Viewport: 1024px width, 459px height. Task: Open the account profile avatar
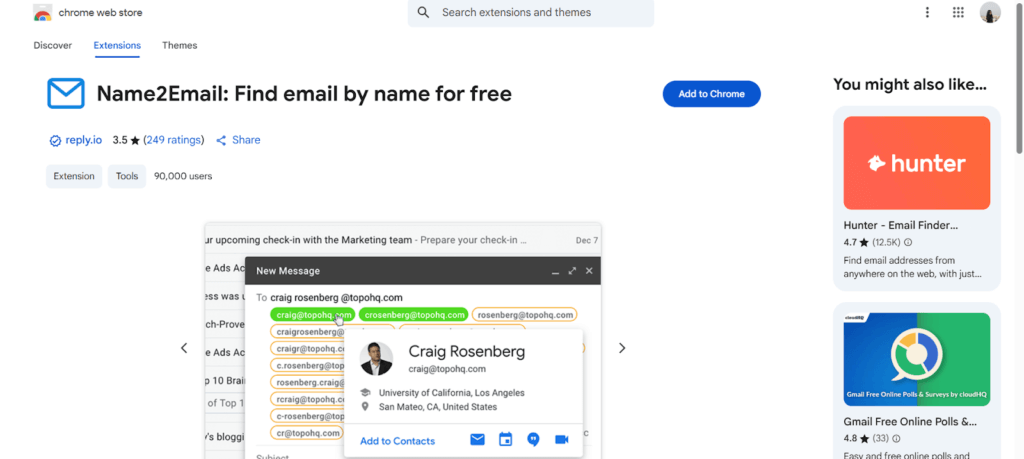tap(990, 12)
